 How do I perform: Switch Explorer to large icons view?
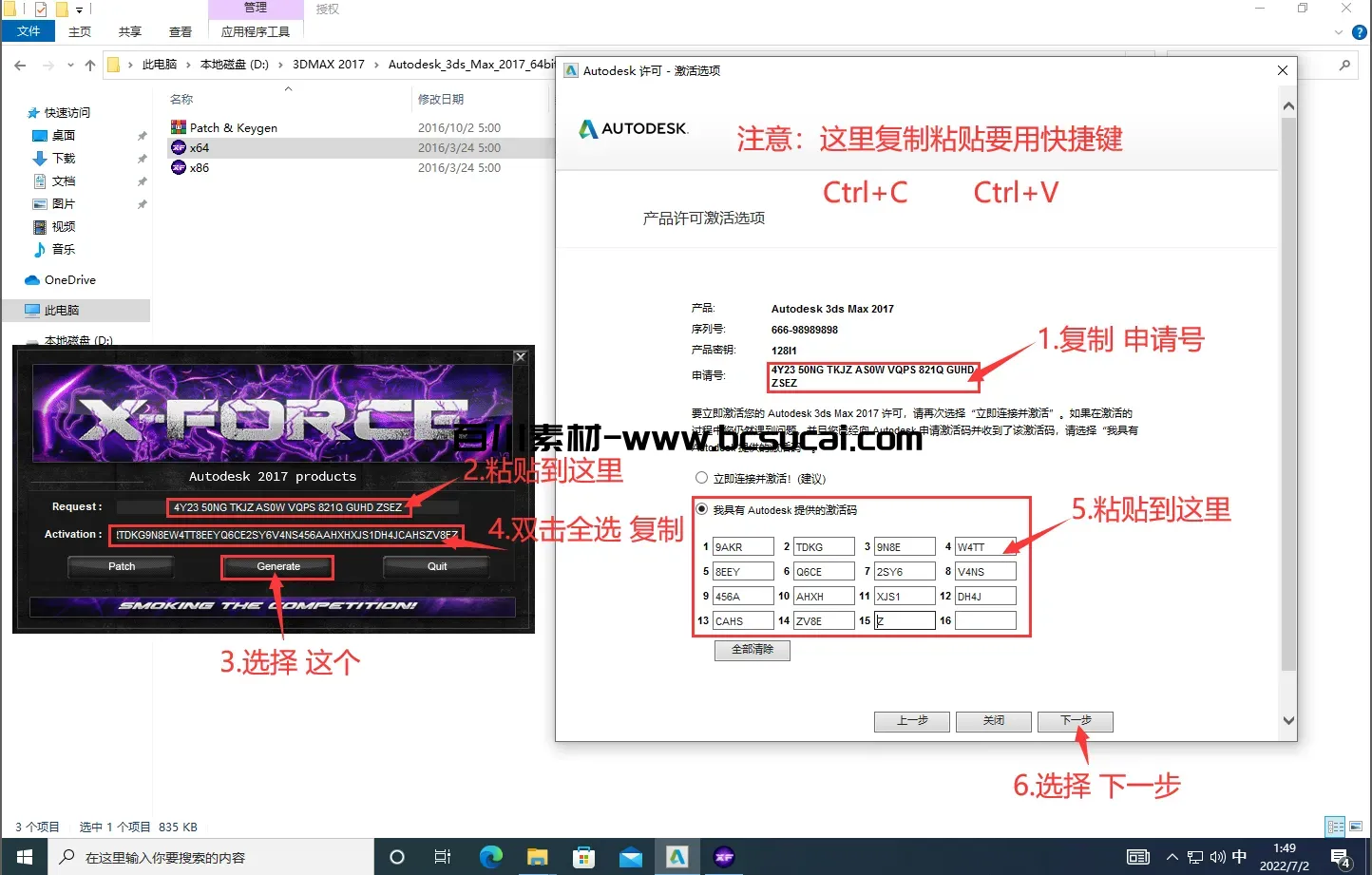click(x=1356, y=827)
